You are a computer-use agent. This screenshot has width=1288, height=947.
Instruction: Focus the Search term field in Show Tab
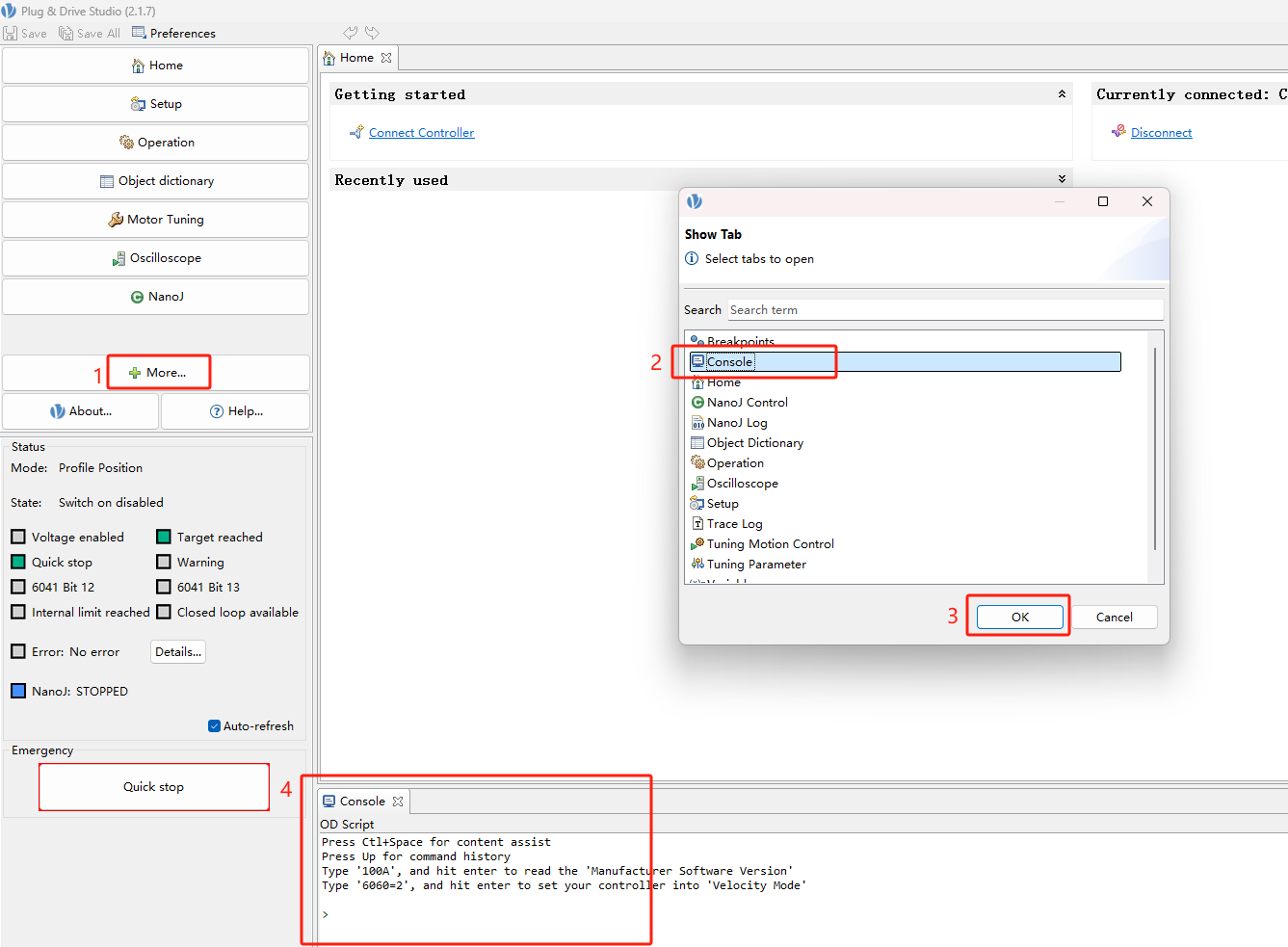tap(944, 310)
